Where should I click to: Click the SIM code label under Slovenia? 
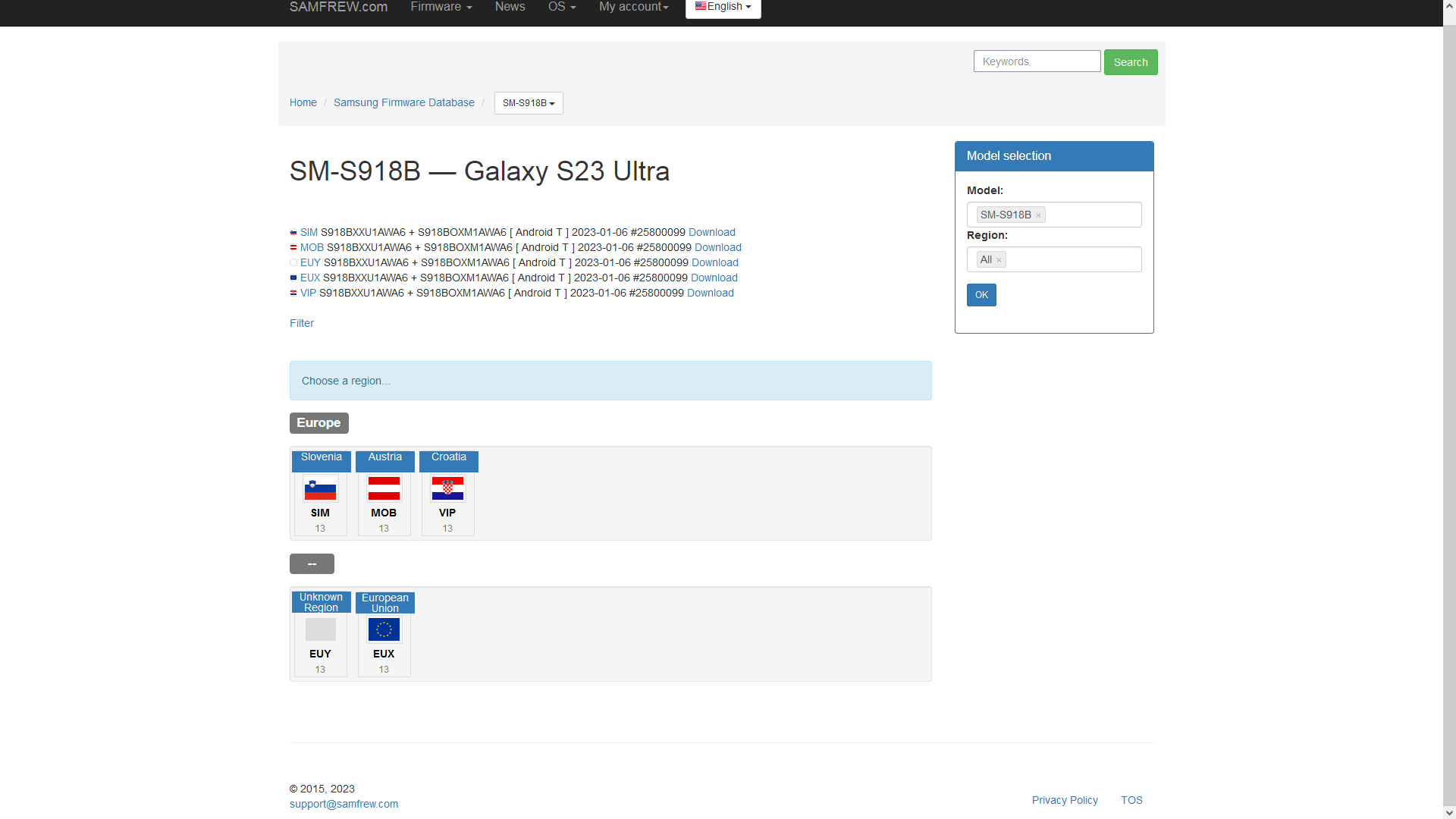[x=320, y=513]
